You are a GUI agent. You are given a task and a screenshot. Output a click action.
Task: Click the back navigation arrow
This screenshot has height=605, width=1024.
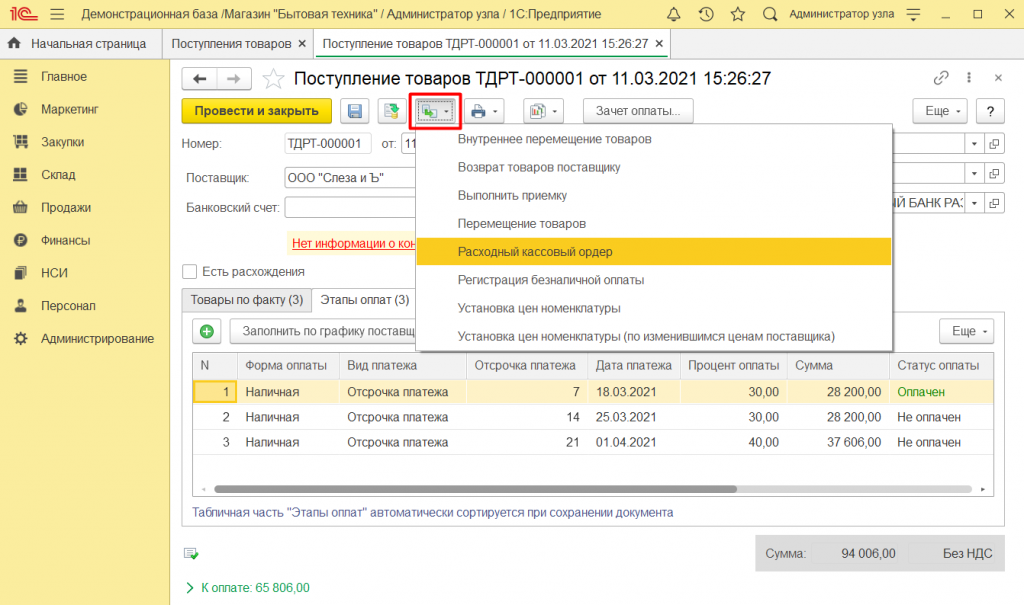[x=200, y=79]
